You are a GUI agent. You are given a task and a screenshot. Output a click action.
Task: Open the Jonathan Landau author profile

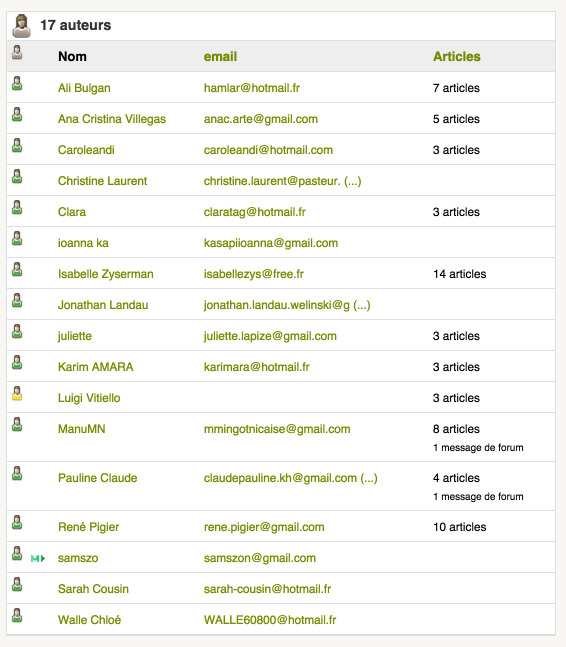point(103,305)
